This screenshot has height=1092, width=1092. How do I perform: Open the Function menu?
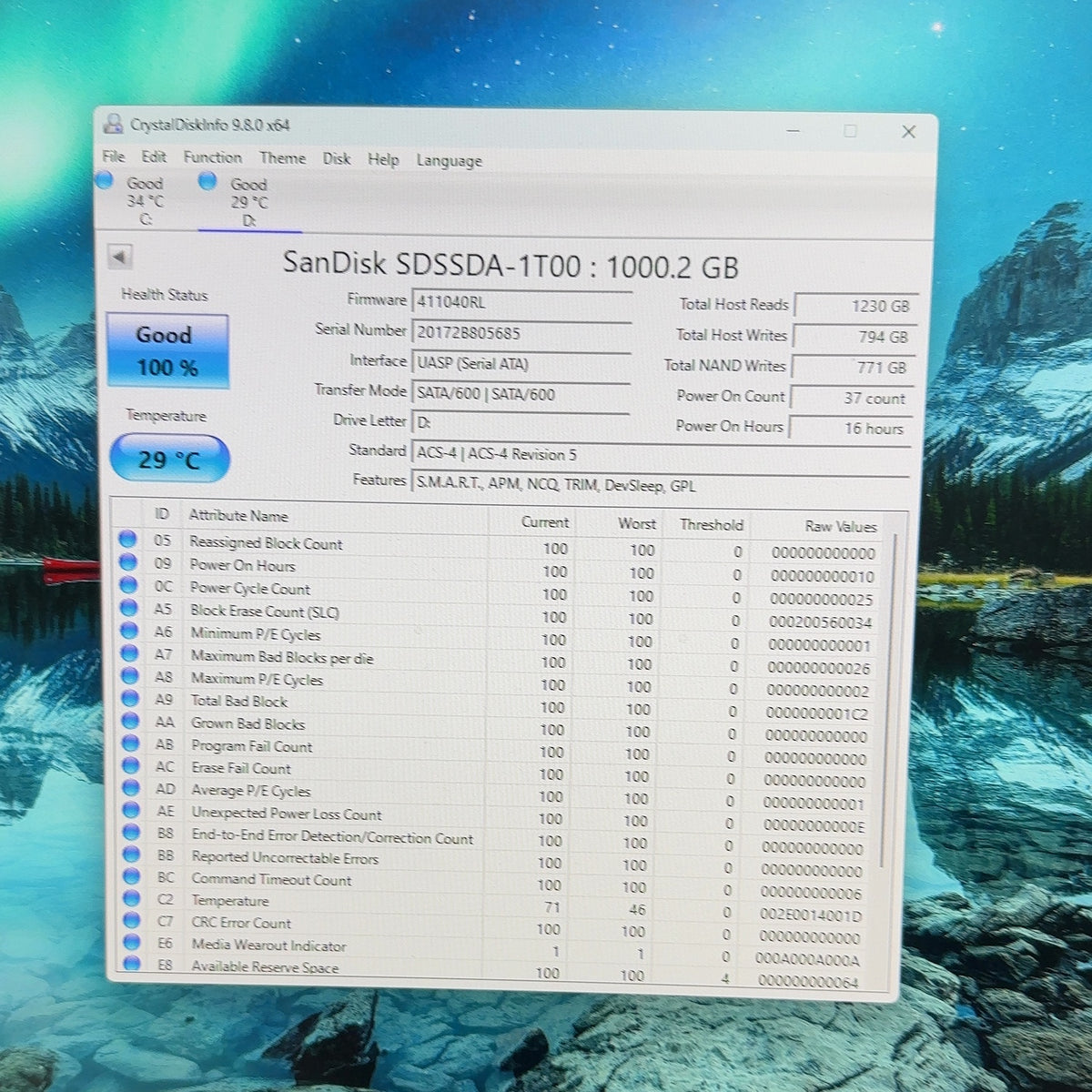click(x=213, y=157)
